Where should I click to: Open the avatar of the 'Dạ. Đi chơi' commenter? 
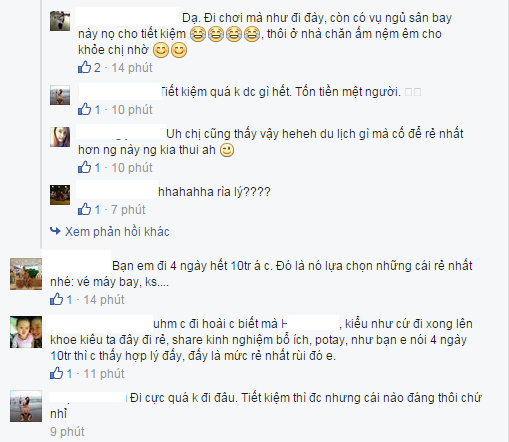pyautogui.click(x=60, y=21)
